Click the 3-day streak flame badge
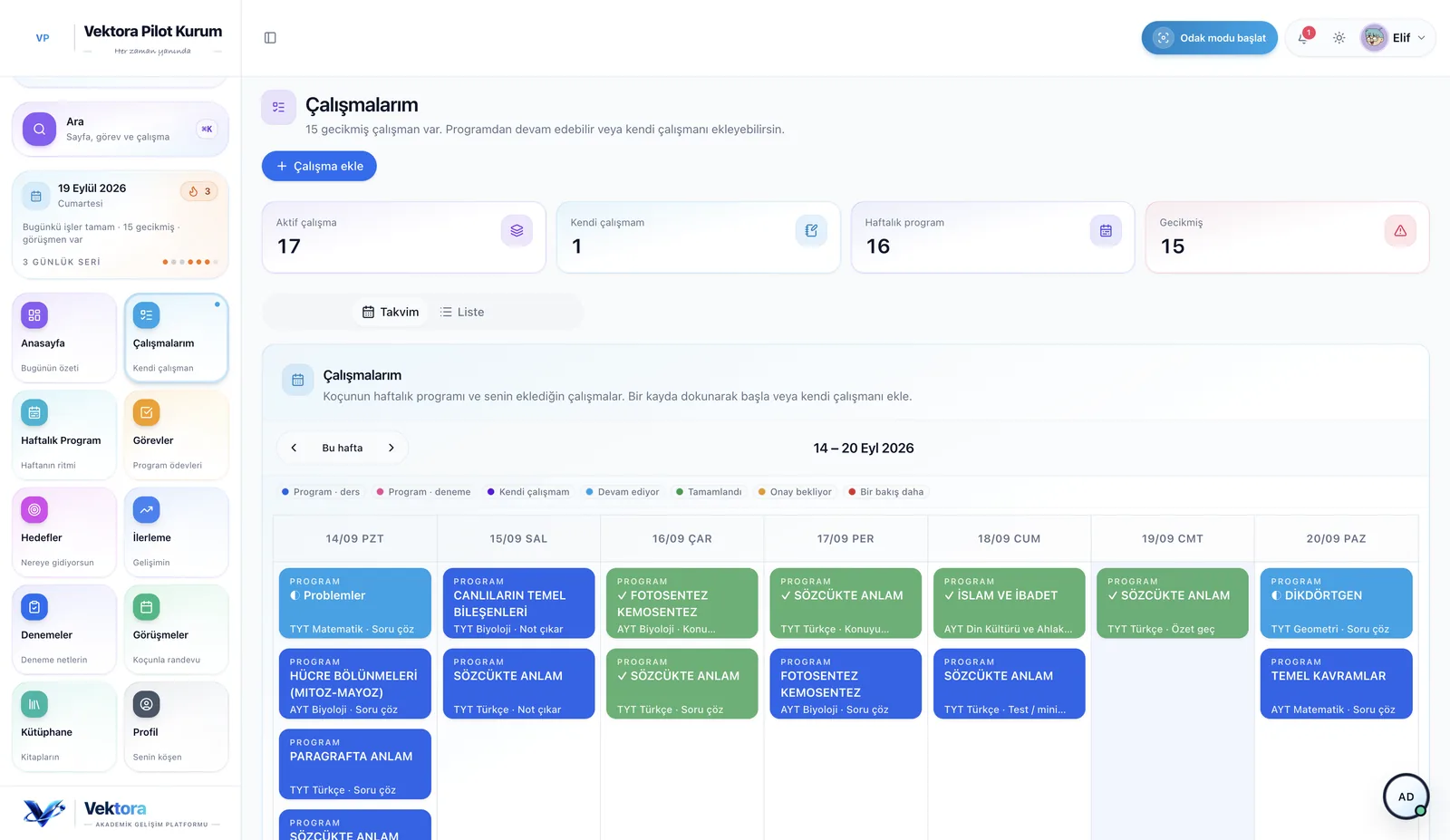This screenshot has width=1450, height=840. point(199,191)
